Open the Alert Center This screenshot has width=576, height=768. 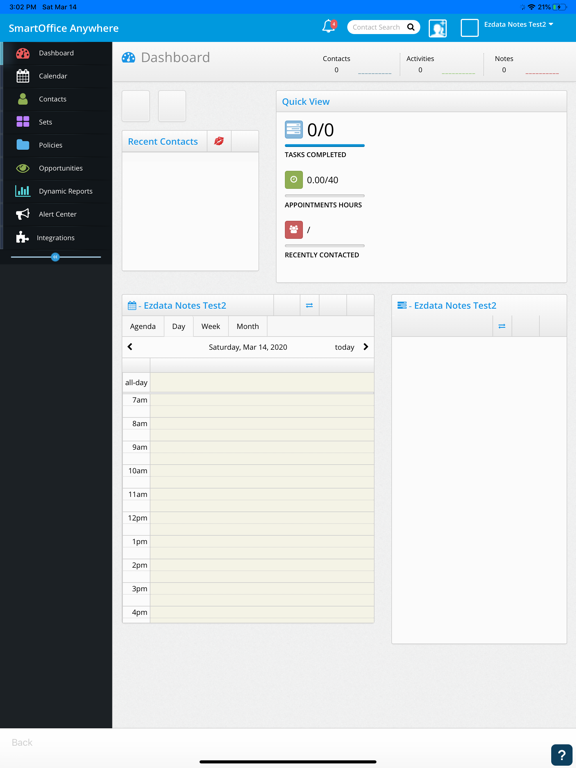coord(56,214)
